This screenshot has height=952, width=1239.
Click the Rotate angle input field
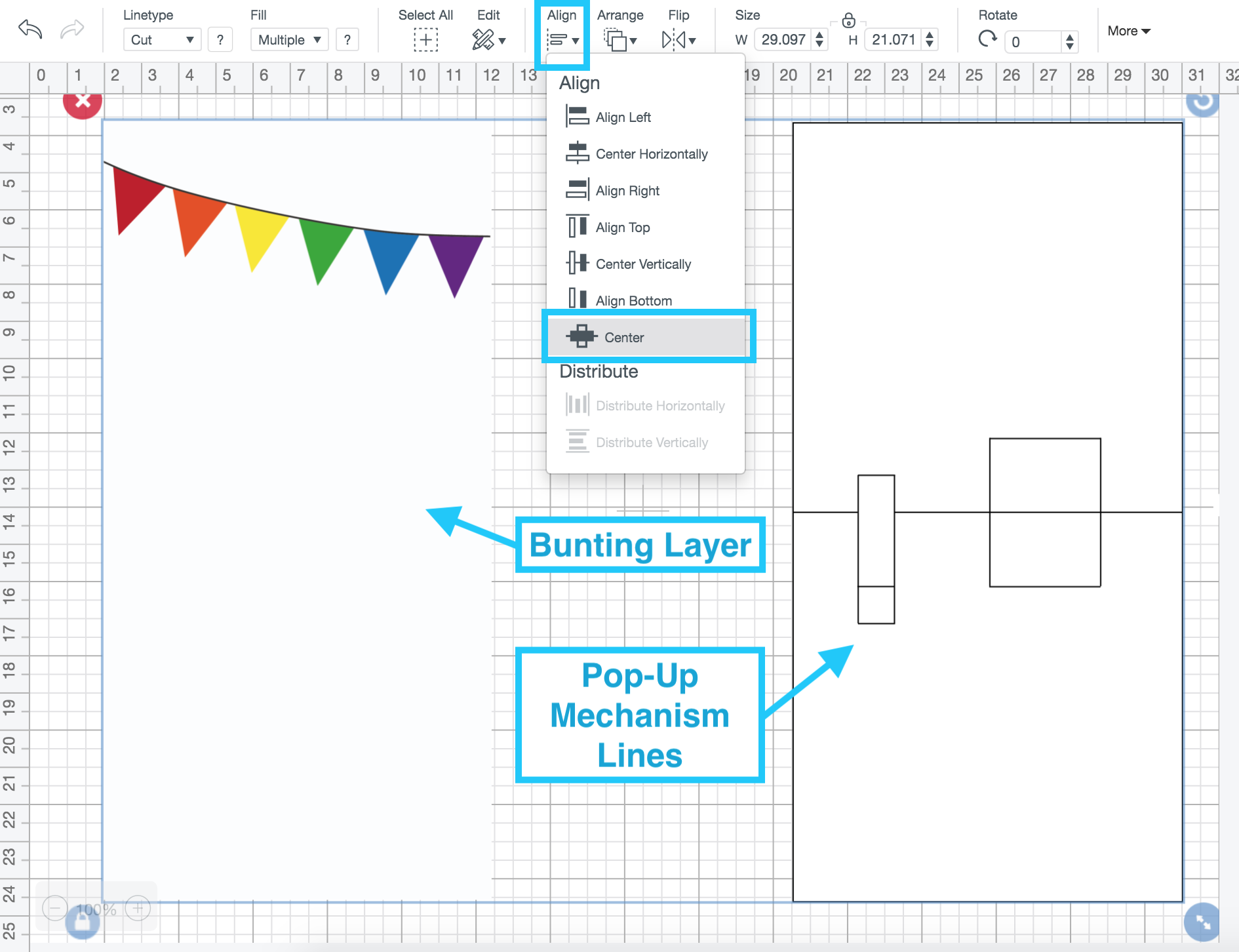(x=1034, y=42)
